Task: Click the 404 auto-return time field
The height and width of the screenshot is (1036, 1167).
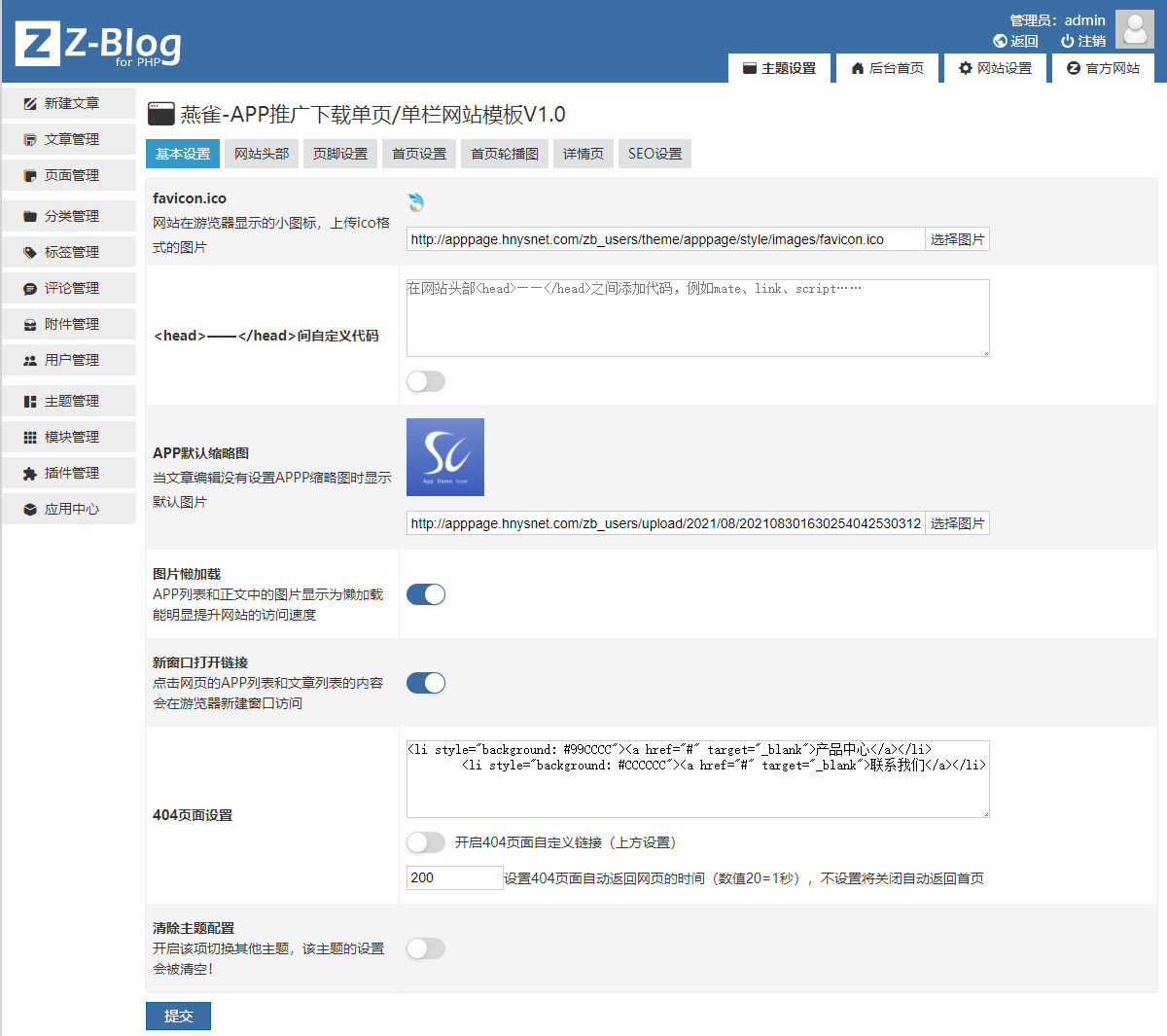Action: click(x=453, y=876)
